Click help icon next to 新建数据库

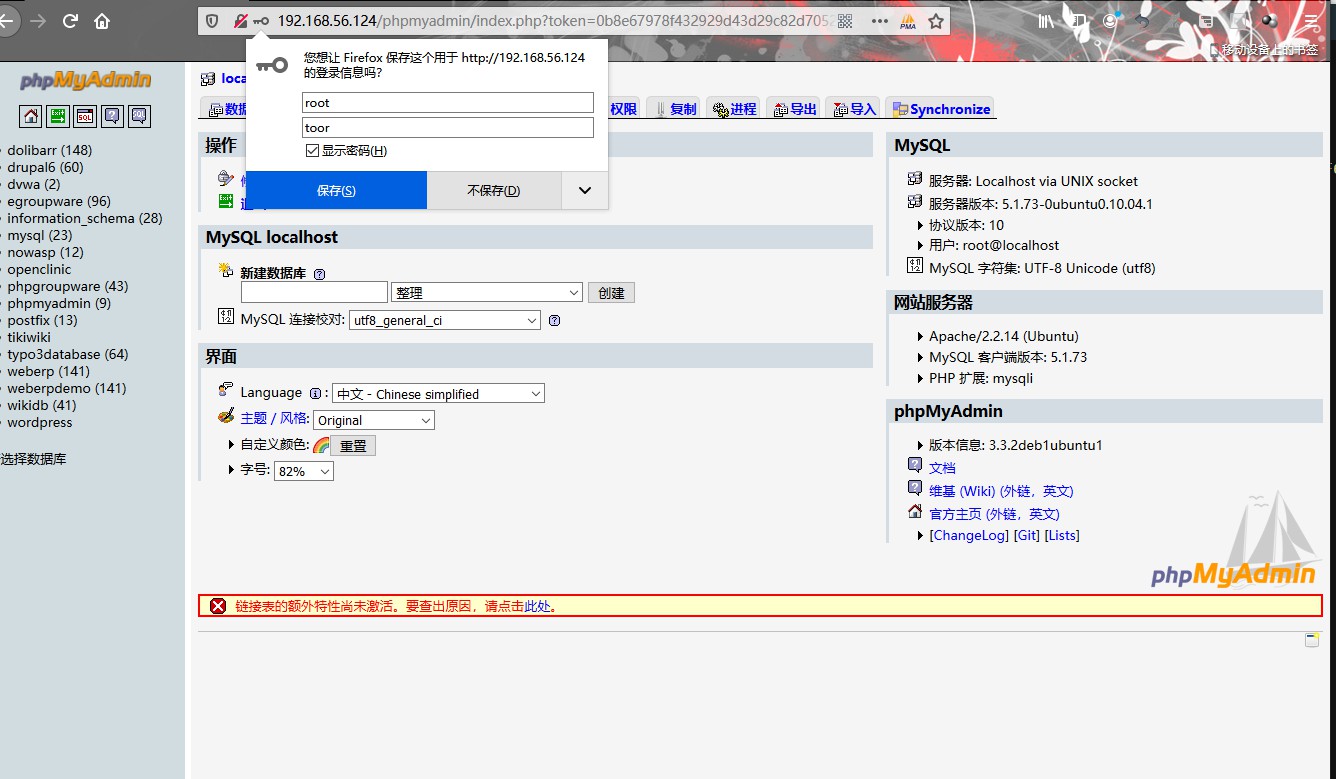[319, 274]
